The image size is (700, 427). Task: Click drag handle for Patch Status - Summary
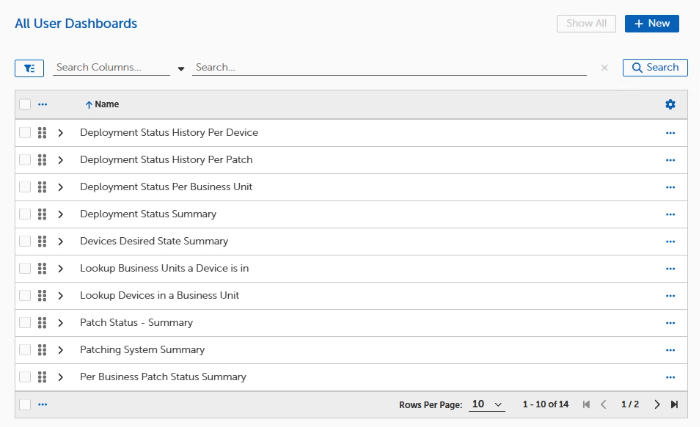(x=42, y=323)
